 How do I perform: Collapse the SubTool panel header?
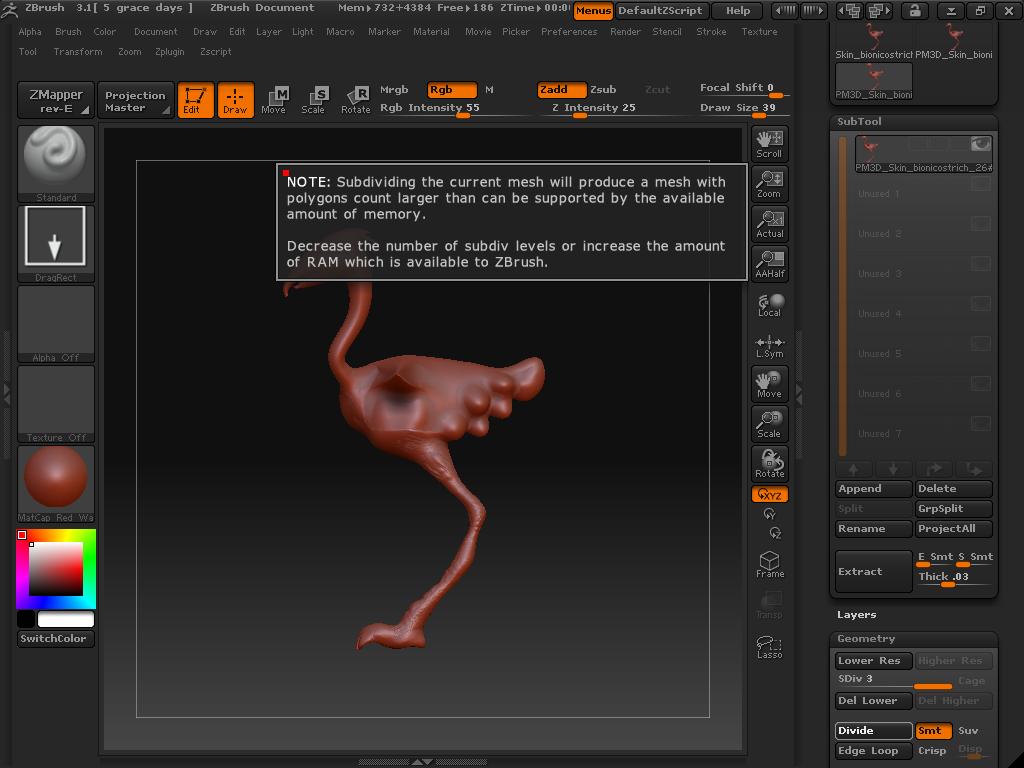click(x=860, y=122)
